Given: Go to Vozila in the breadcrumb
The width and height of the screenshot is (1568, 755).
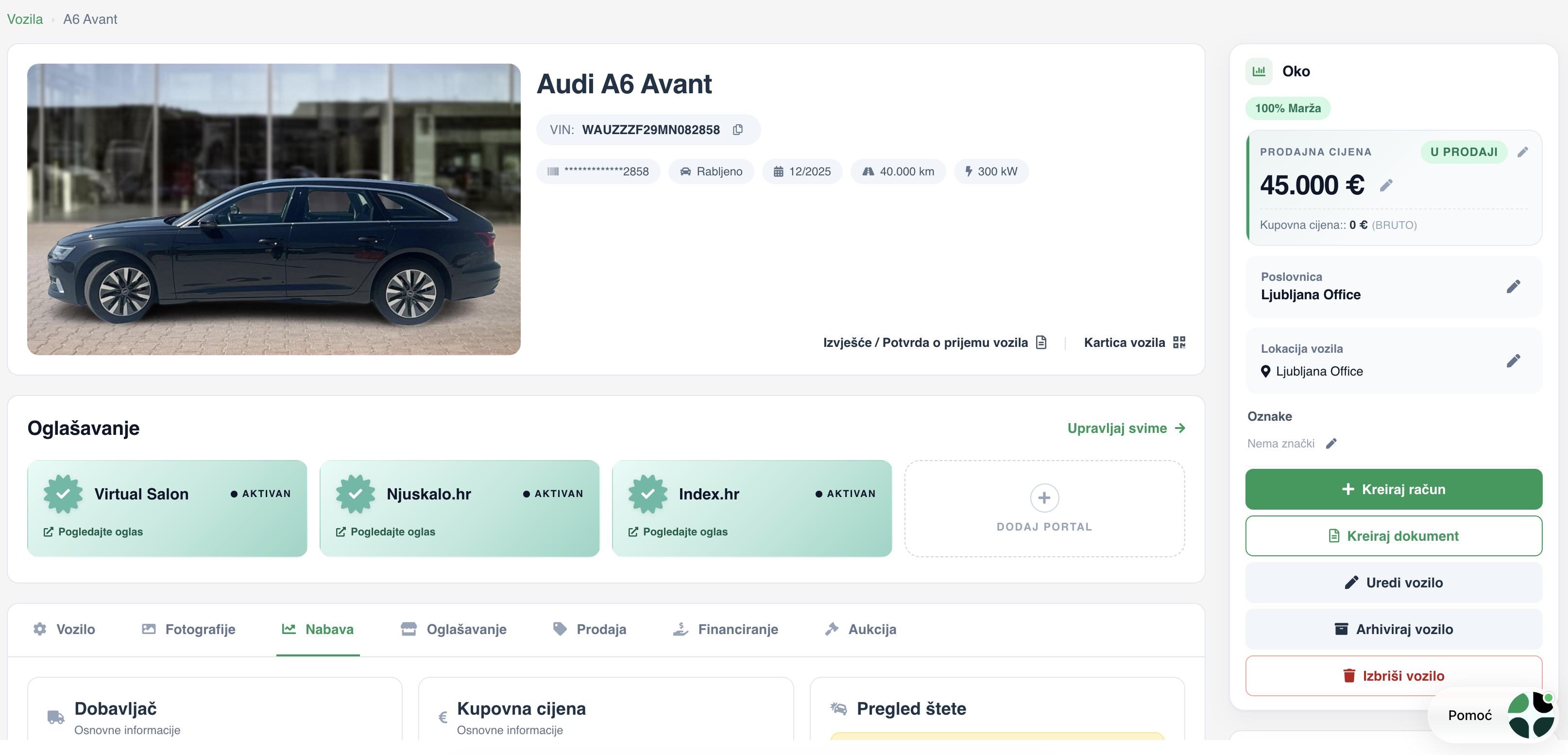Looking at the screenshot, I should tap(25, 19).
